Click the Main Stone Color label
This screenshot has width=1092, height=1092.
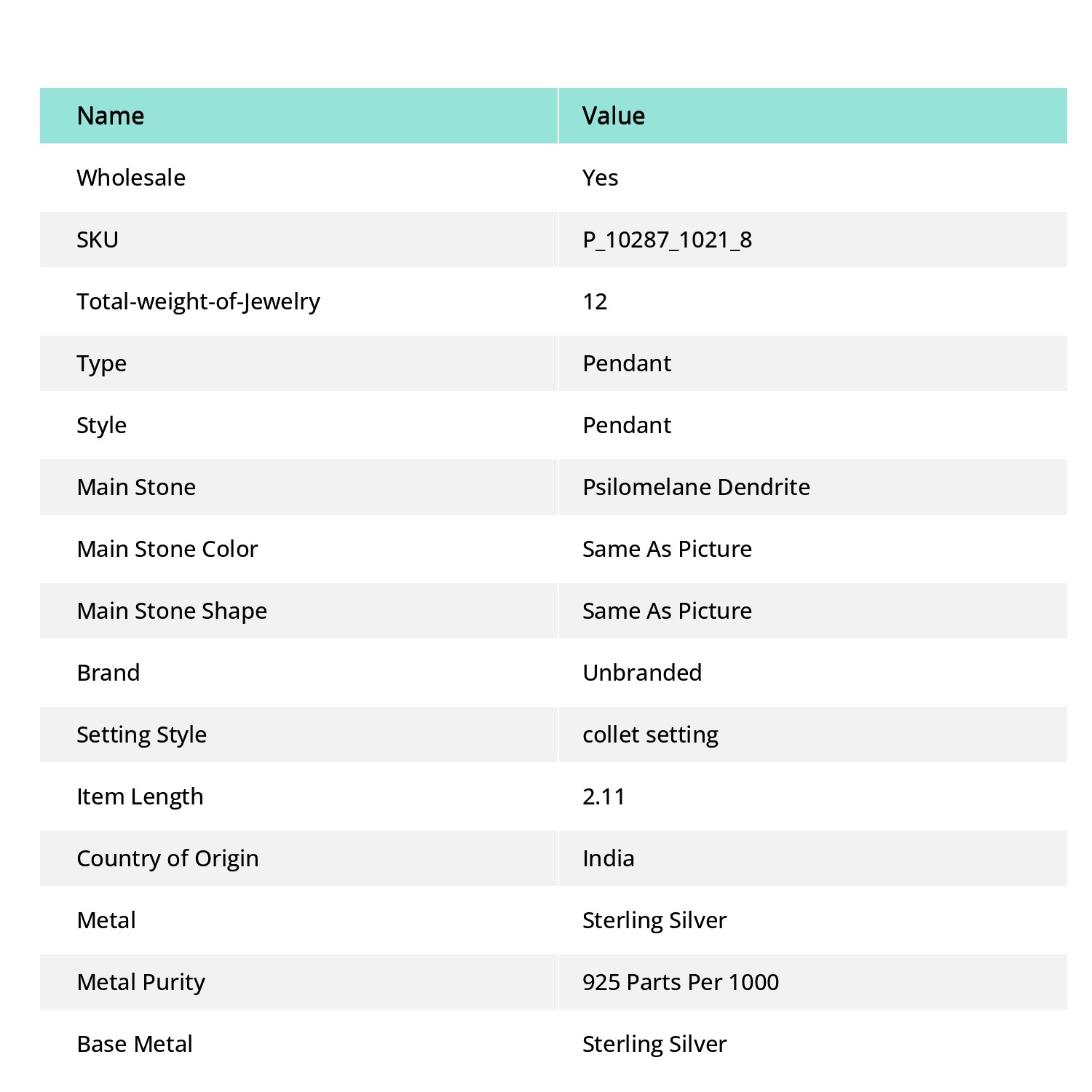coord(167,549)
